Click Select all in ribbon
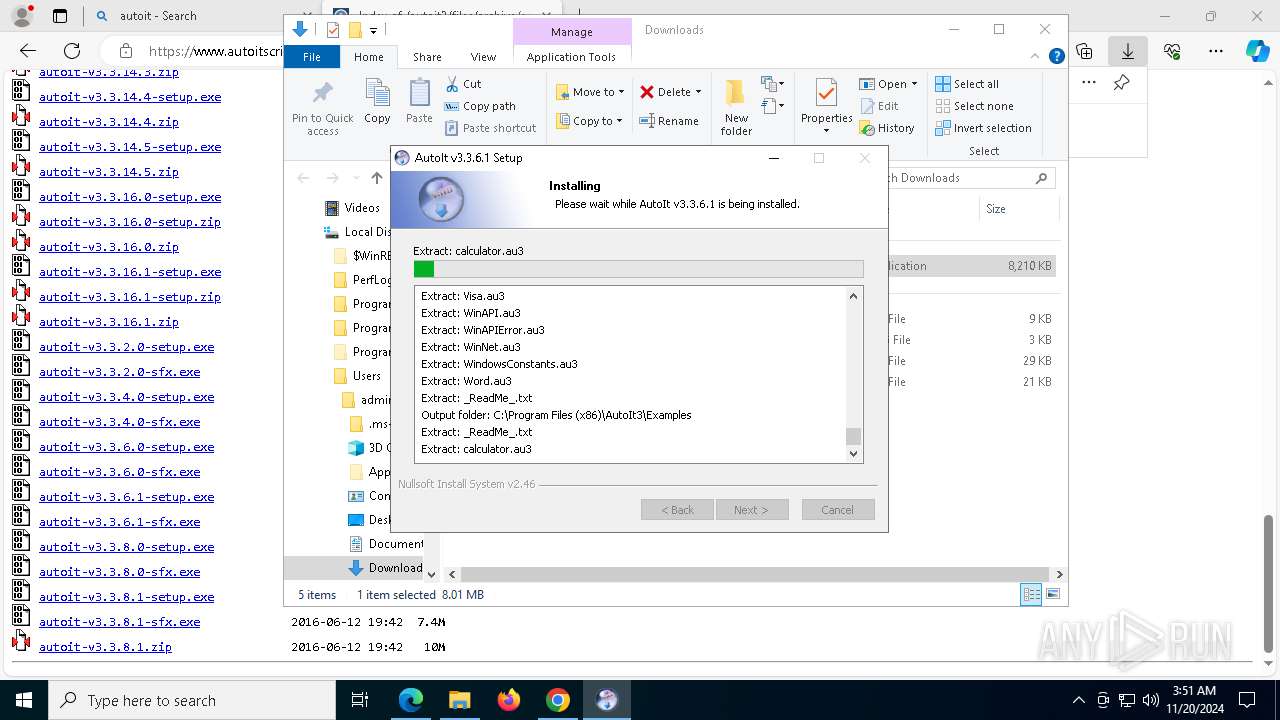The width and height of the screenshot is (1280, 720). [x=967, y=84]
